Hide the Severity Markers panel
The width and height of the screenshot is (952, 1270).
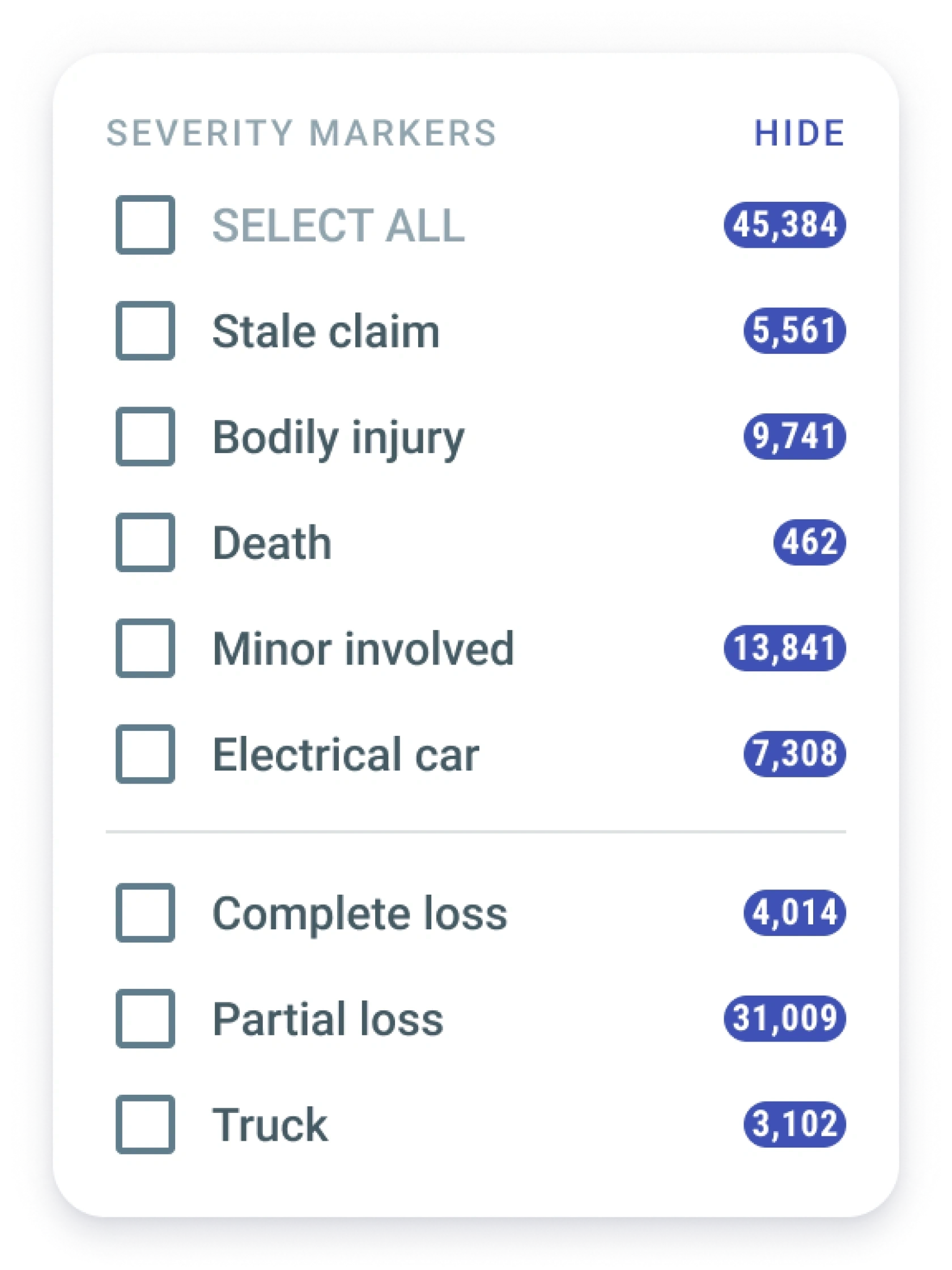tap(799, 133)
